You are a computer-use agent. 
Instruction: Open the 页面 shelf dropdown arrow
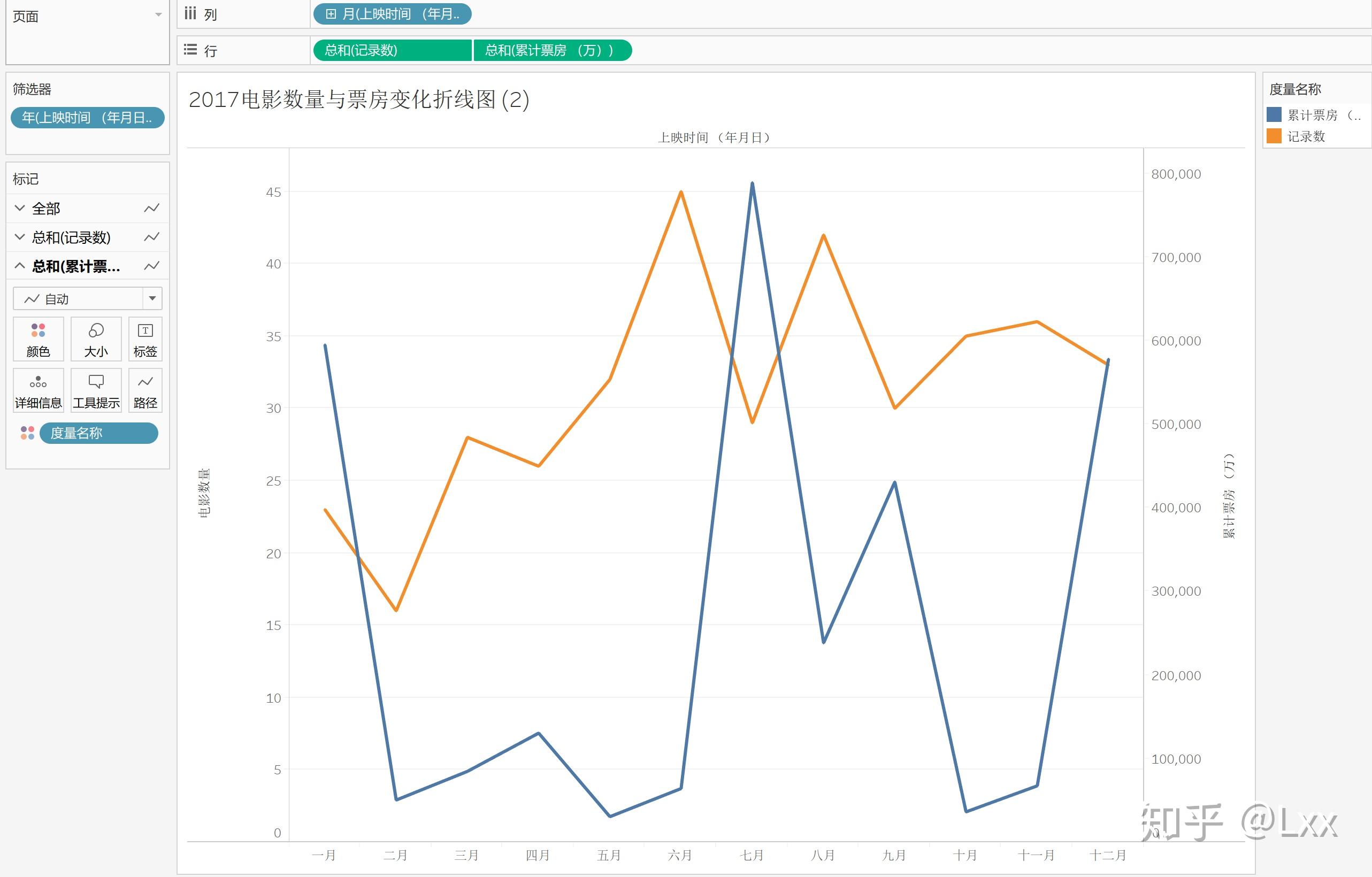[158, 15]
